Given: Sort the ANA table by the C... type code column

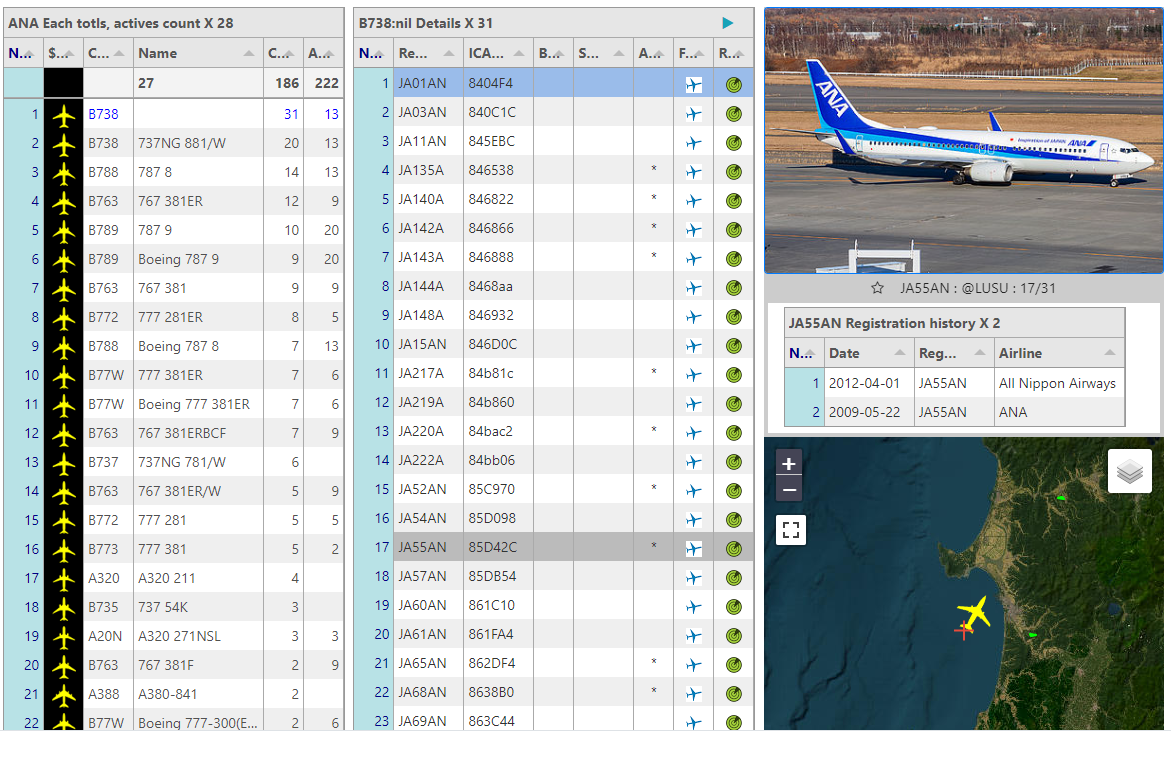Looking at the screenshot, I should (x=108, y=53).
